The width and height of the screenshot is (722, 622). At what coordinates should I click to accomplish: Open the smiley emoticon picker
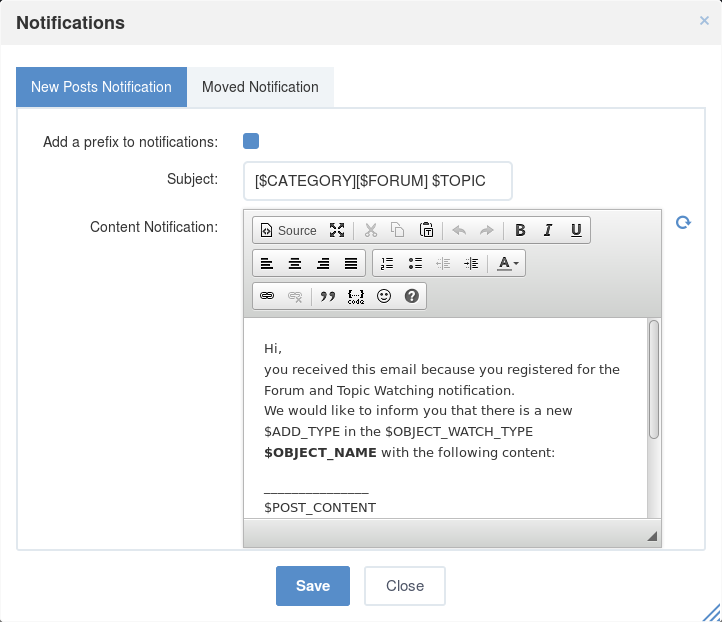(384, 296)
